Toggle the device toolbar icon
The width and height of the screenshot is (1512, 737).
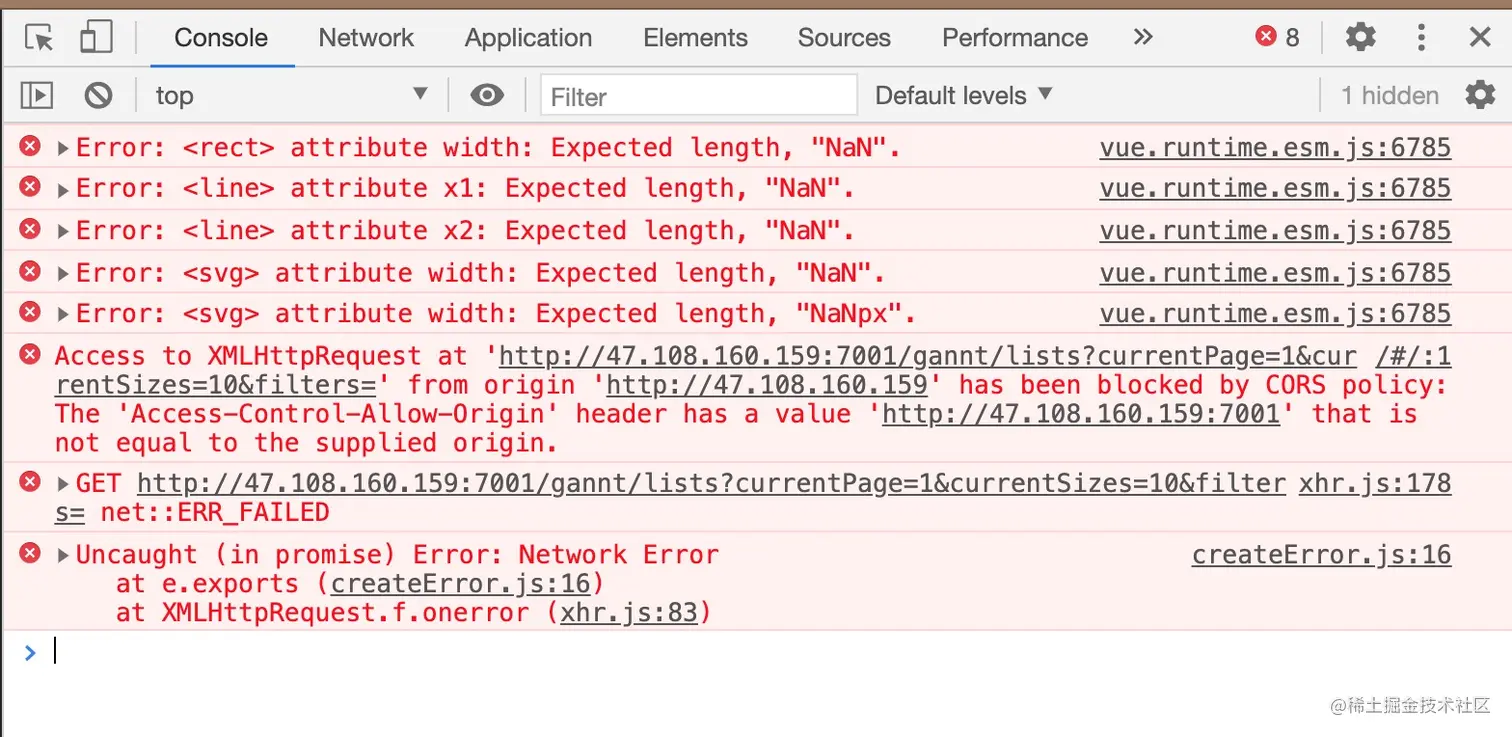(x=96, y=38)
